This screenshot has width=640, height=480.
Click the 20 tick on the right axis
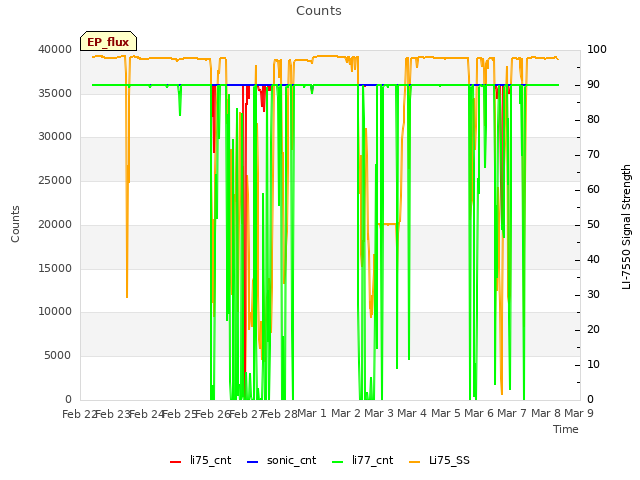coord(593,329)
